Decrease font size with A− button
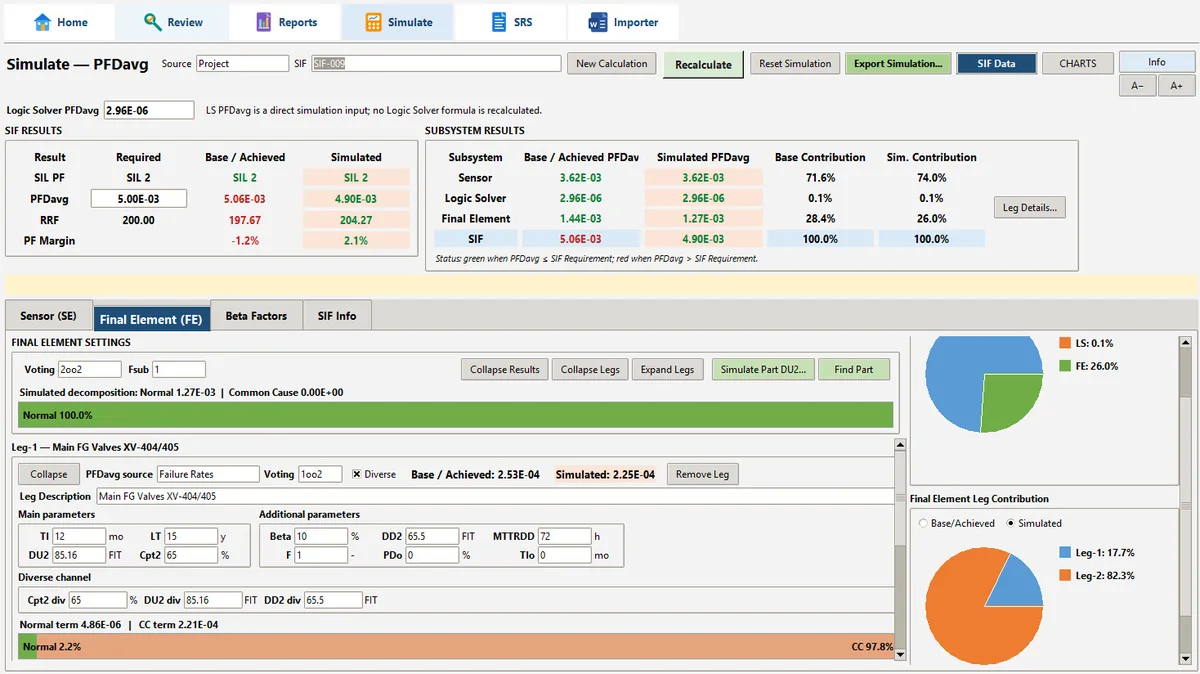The height and width of the screenshot is (674, 1200). 1137,86
